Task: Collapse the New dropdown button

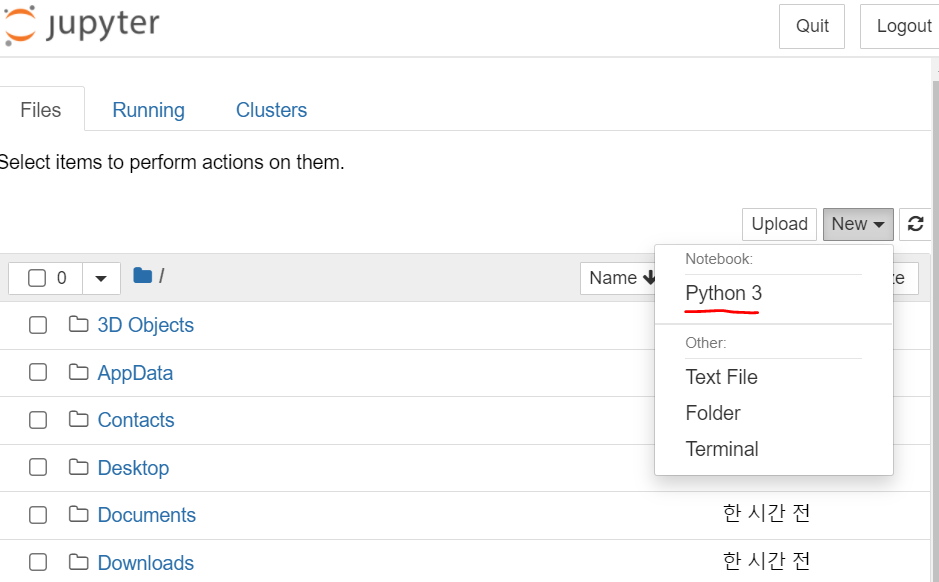Action: pyautogui.click(x=858, y=224)
